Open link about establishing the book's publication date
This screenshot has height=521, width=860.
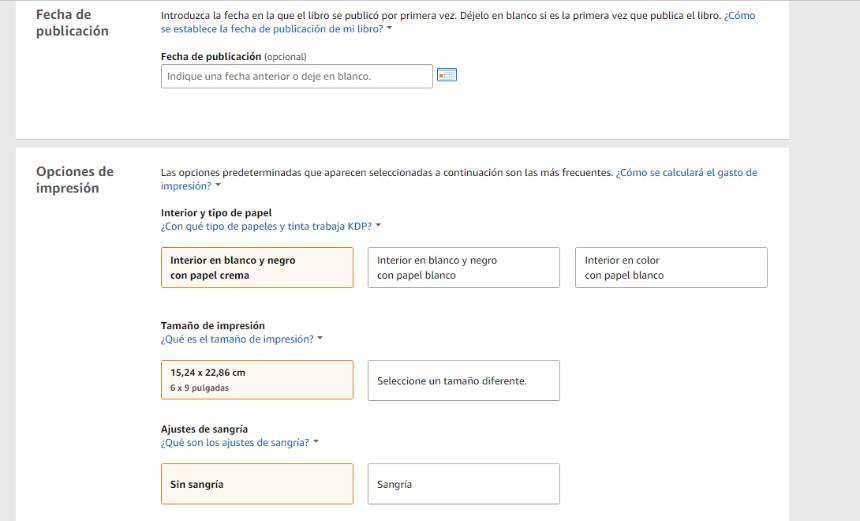click(x=272, y=29)
